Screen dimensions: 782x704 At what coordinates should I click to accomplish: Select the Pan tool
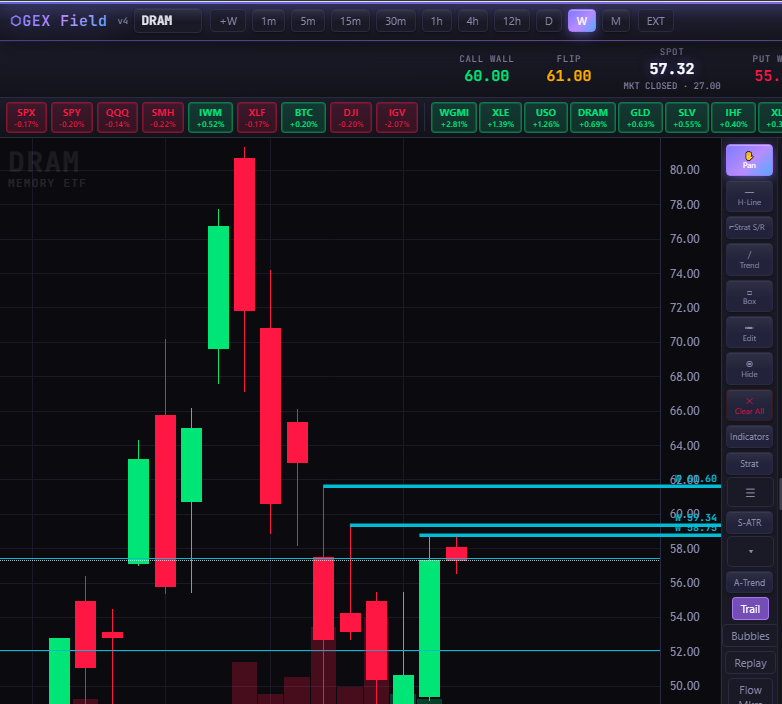(749, 160)
